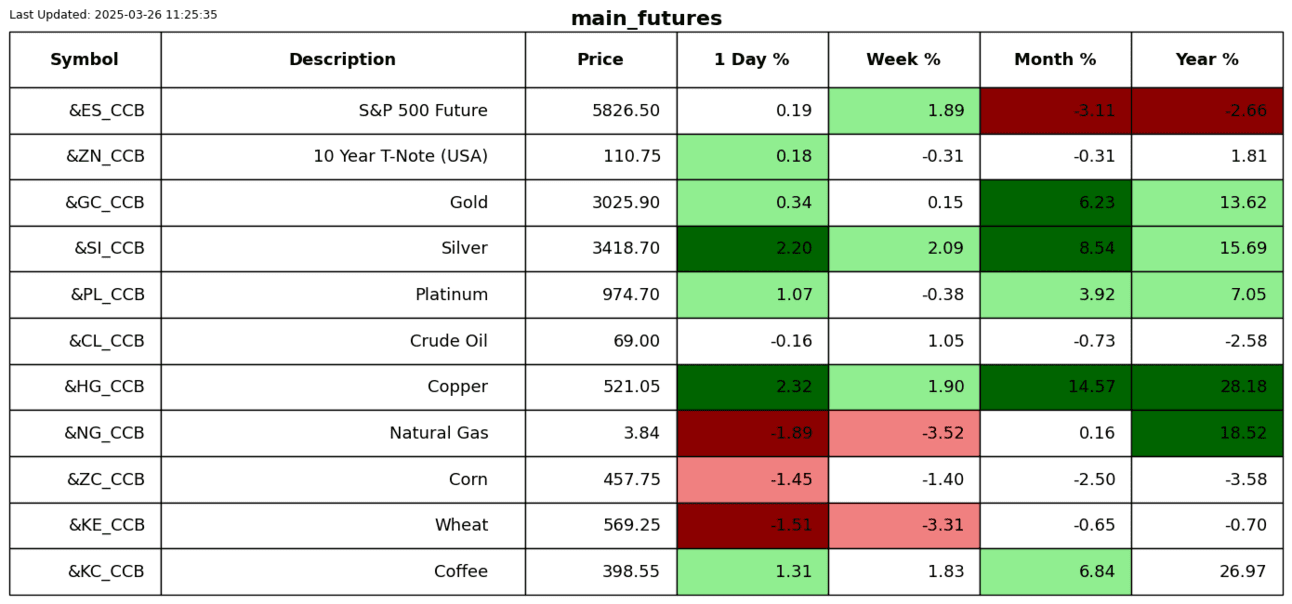Click Natural Gas dark red -1.89 cell
The image size is (1292, 604).
pos(752,433)
